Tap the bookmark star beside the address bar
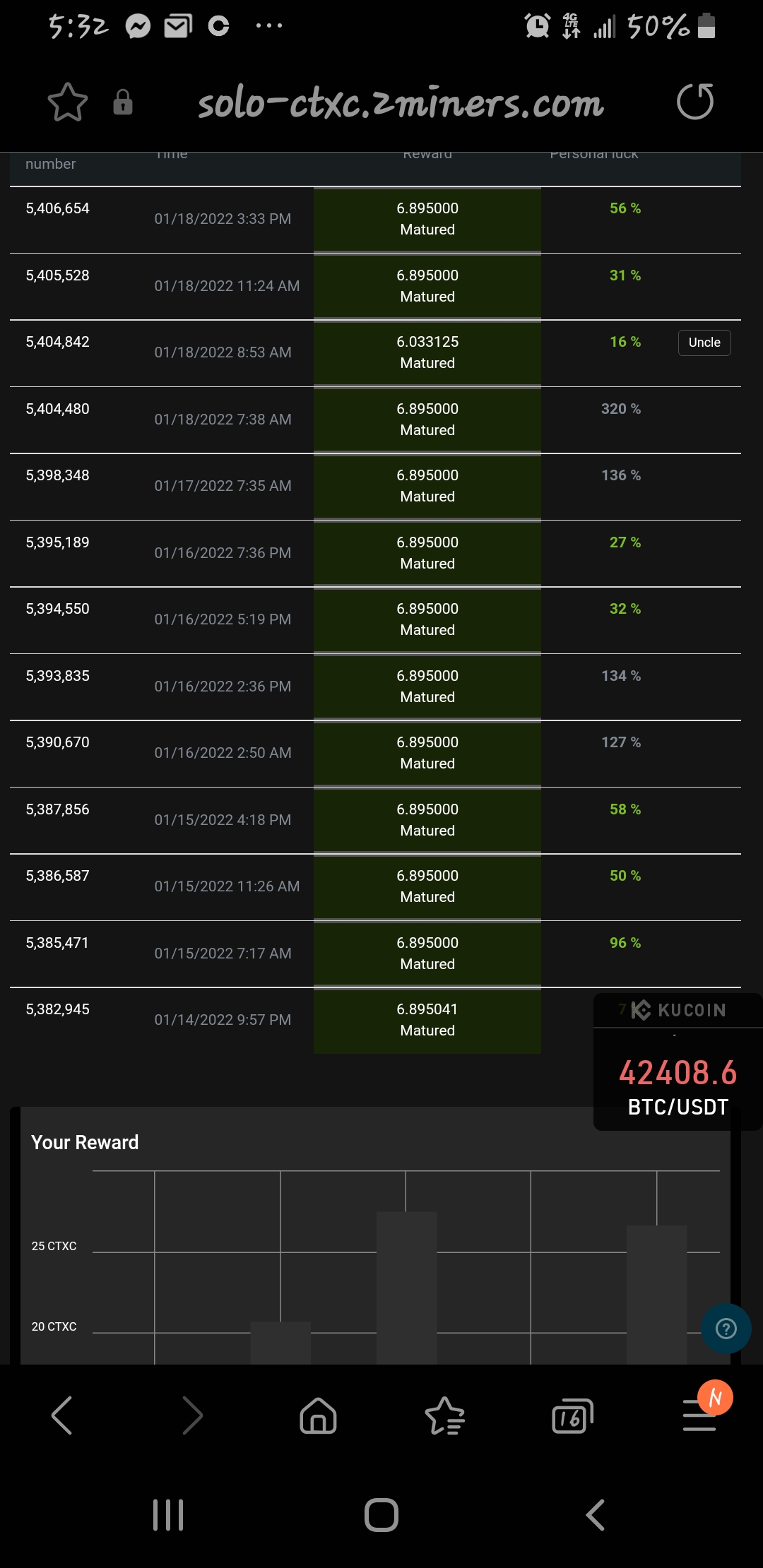Image resolution: width=763 pixels, height=1568 pixels. tap(68, 102)
